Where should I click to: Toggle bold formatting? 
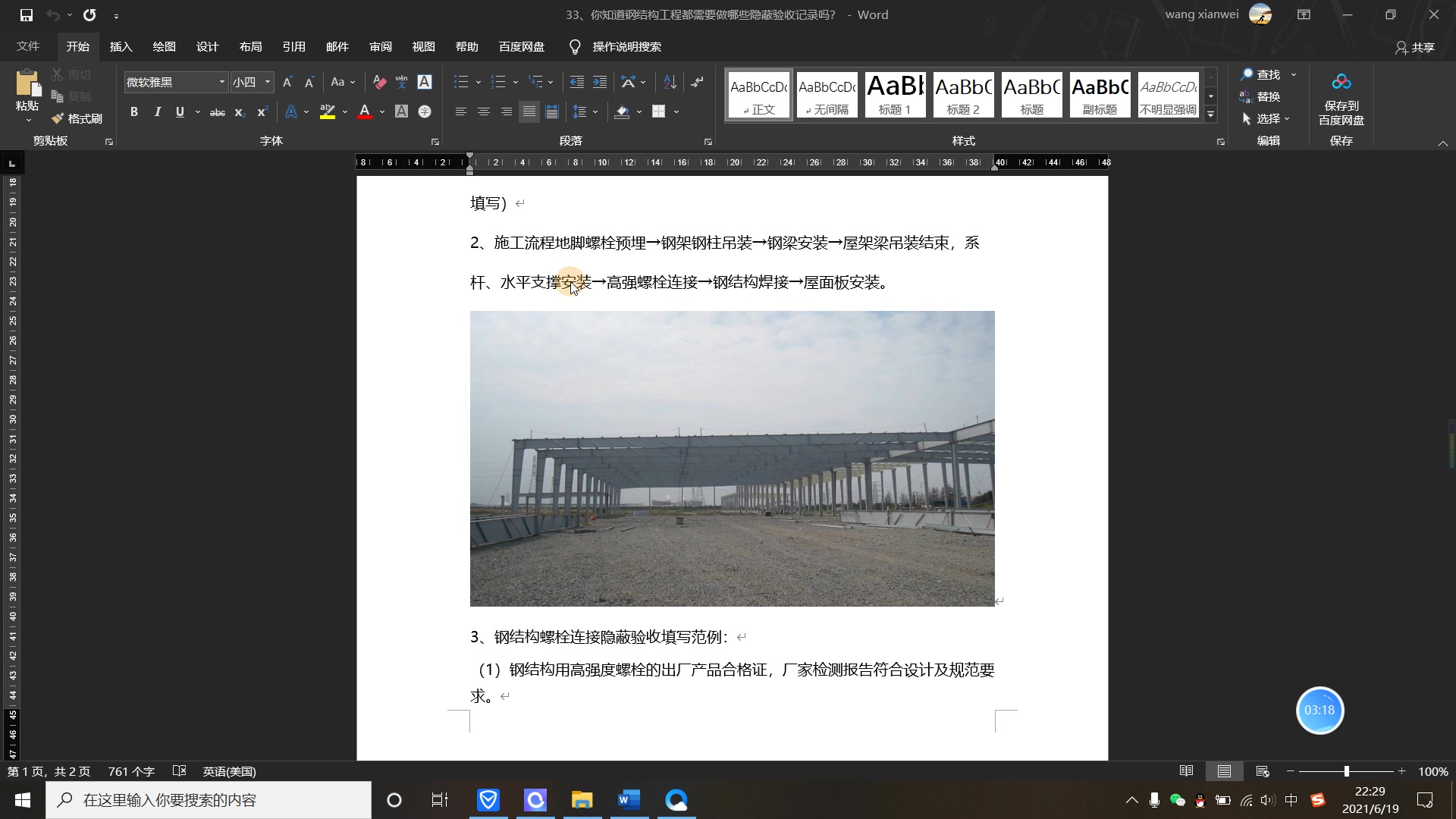pyautogui.click(x=134, y=111)
